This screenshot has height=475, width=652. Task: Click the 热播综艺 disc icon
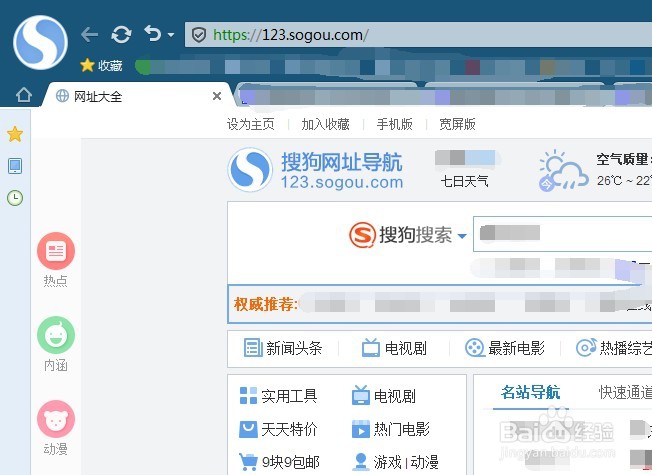(586, 348)
